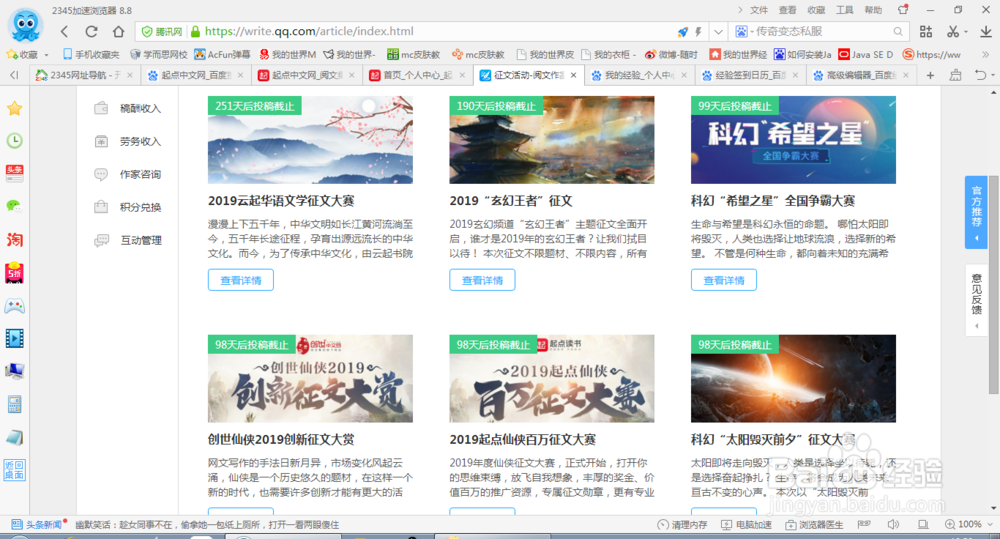Open the Java SE D bookmark
The height and width of the screenshot is (539, 1000).
[x=866, y=55]
